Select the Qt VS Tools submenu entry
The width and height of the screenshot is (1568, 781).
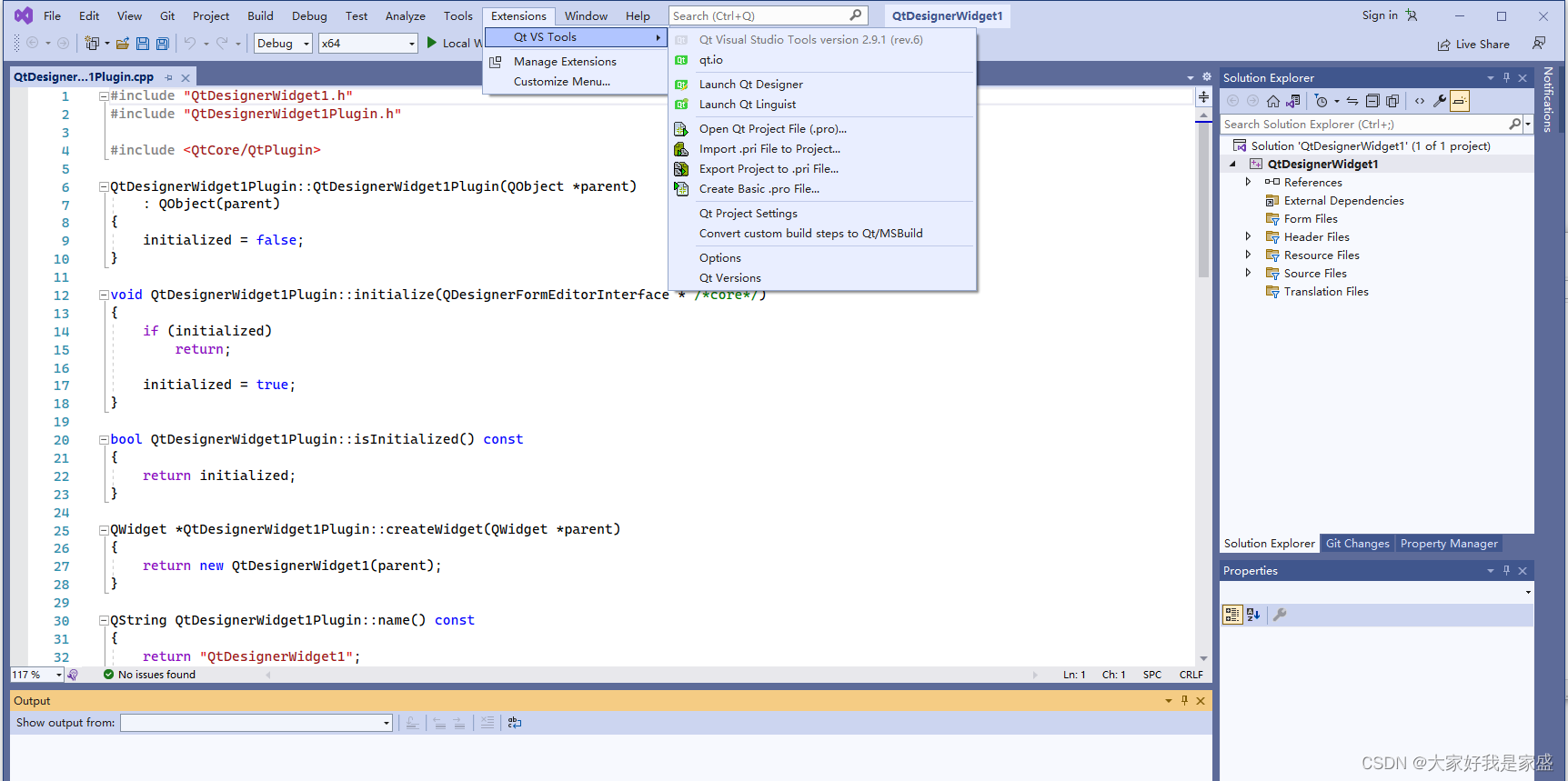coord(576,37)
